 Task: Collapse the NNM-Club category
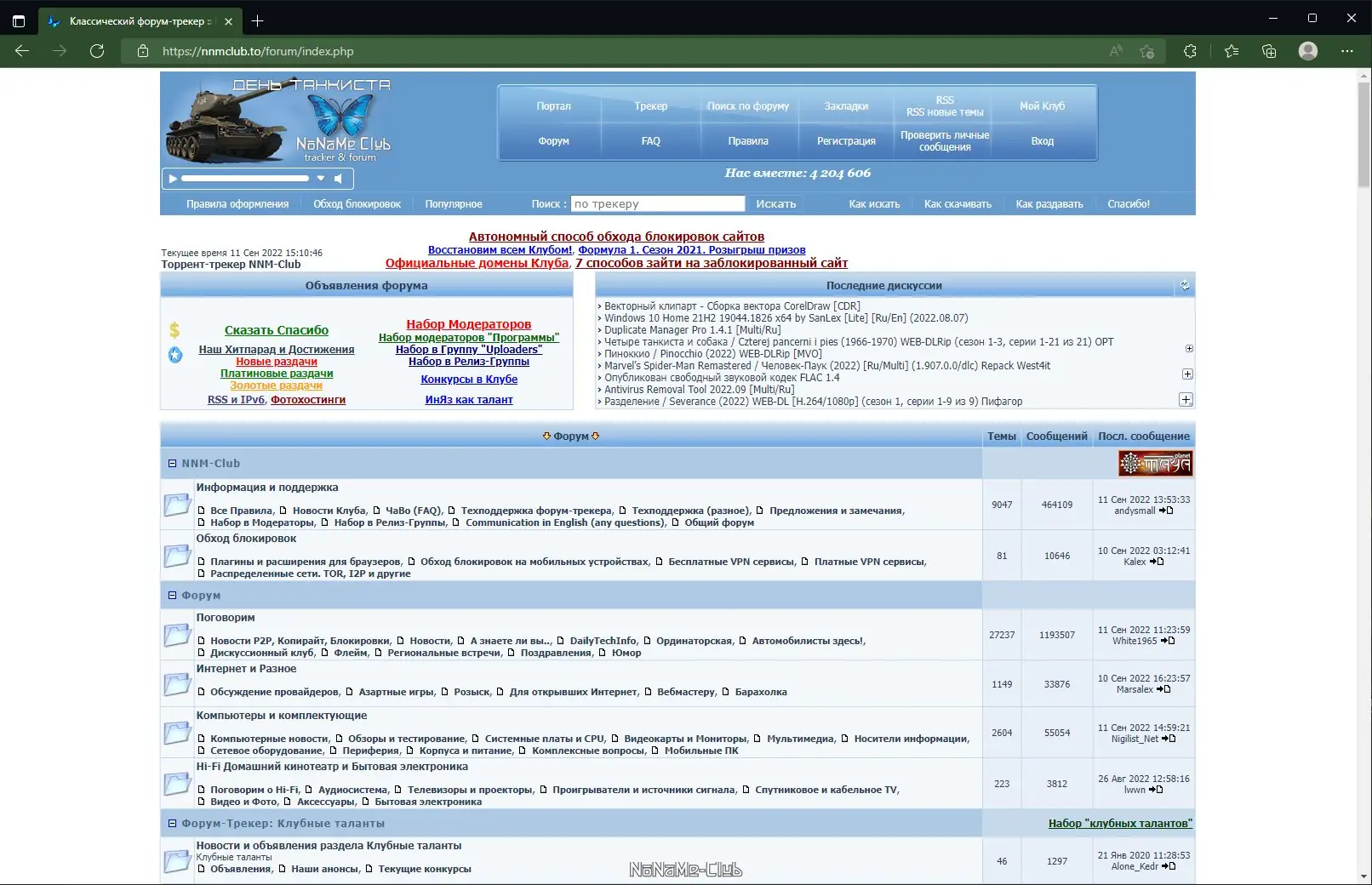[x=173, y=464]
